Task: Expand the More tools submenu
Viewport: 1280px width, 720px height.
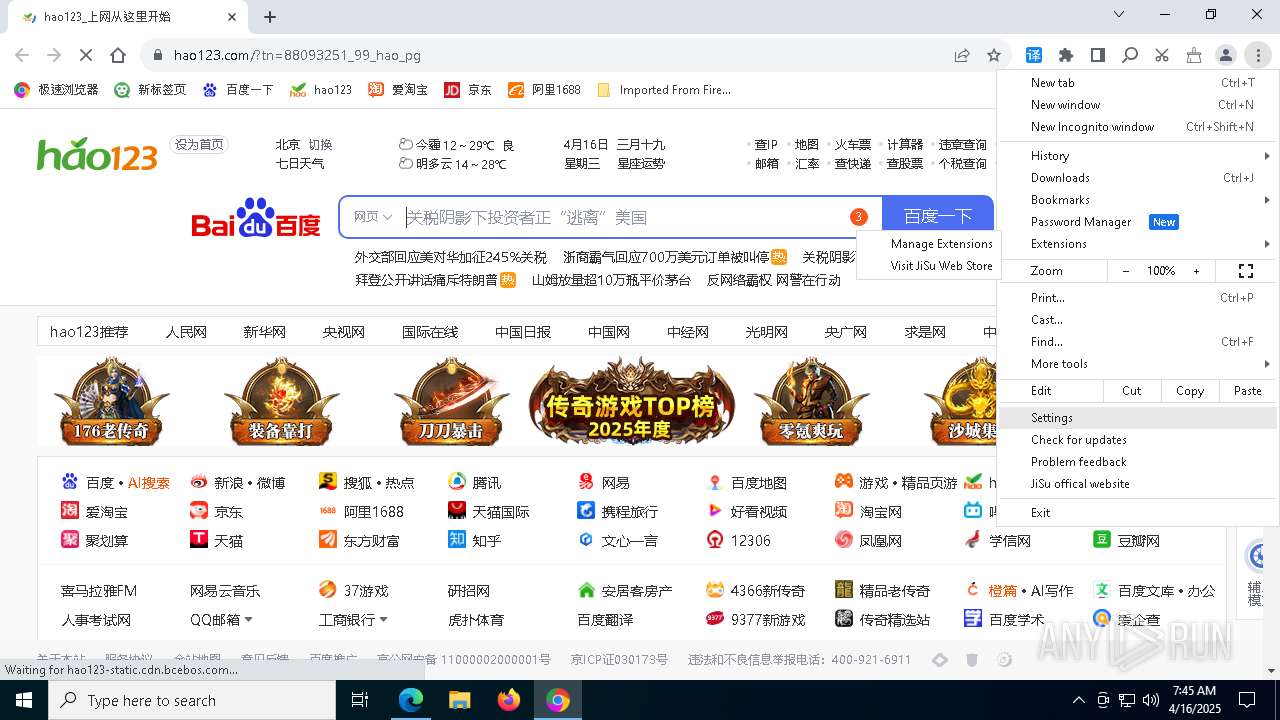Action: (x=1138, y=364)
